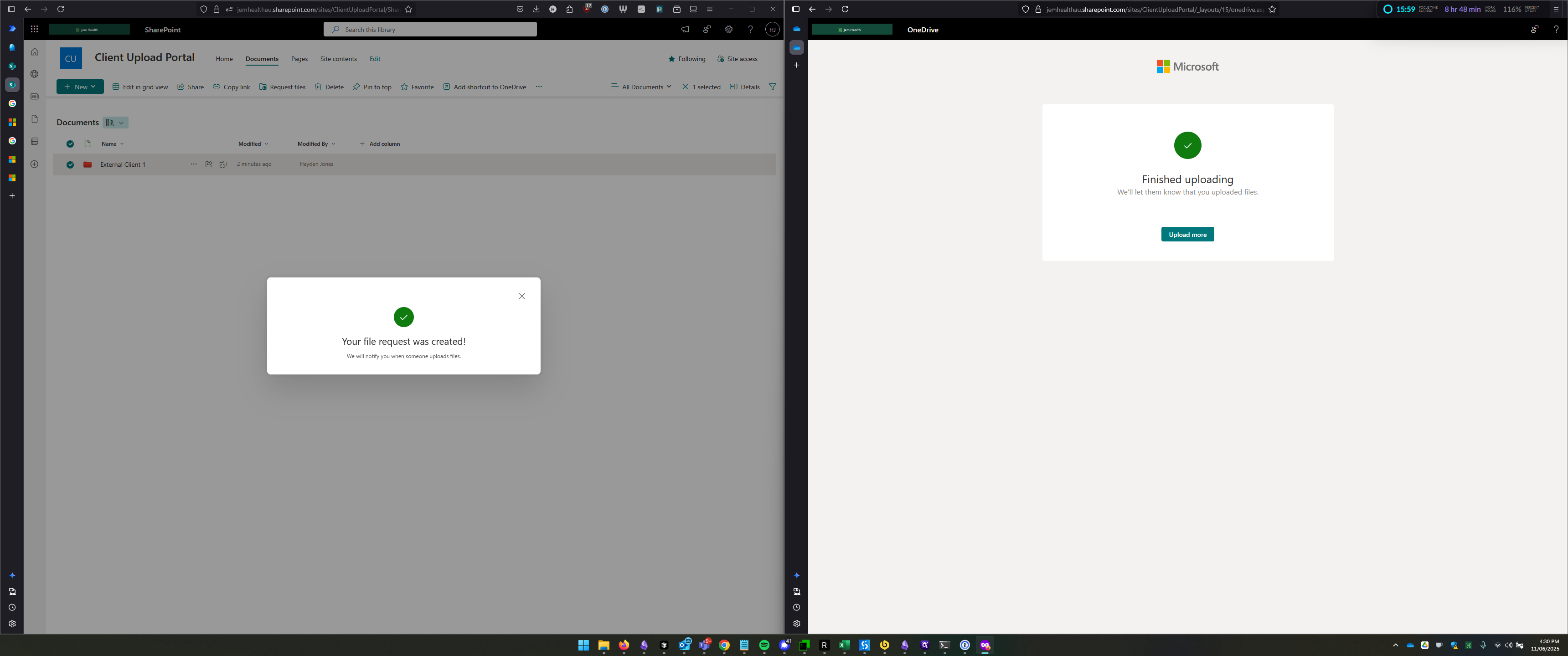This screenshot has width=1568, height=656.
Task: Click Pin to top in toolbar
Action: (372, 87)
